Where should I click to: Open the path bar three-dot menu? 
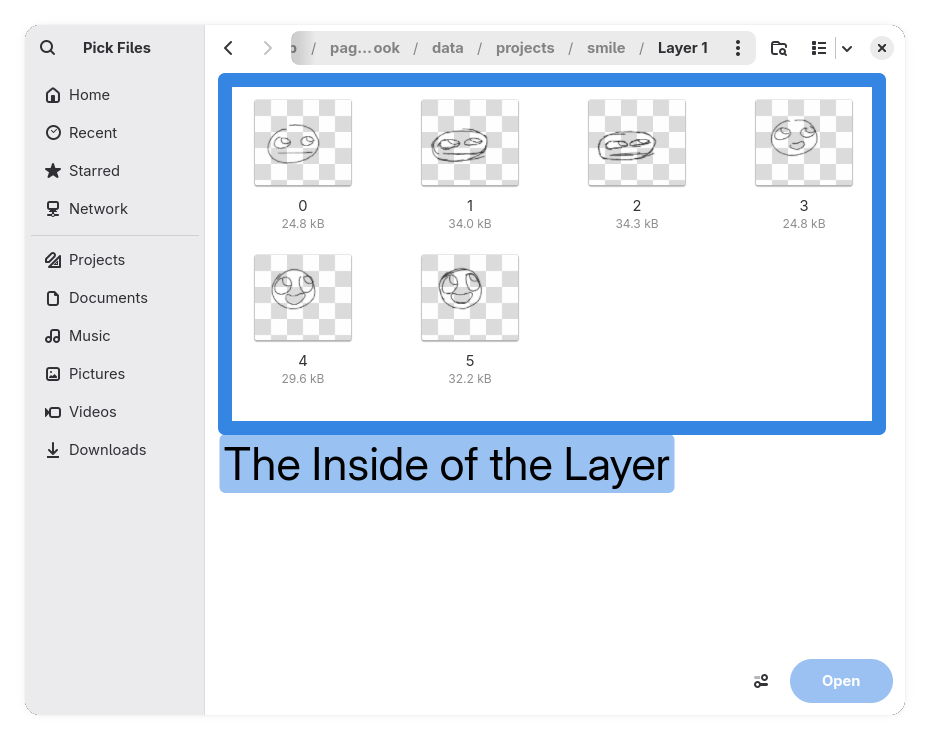(738, 48)
